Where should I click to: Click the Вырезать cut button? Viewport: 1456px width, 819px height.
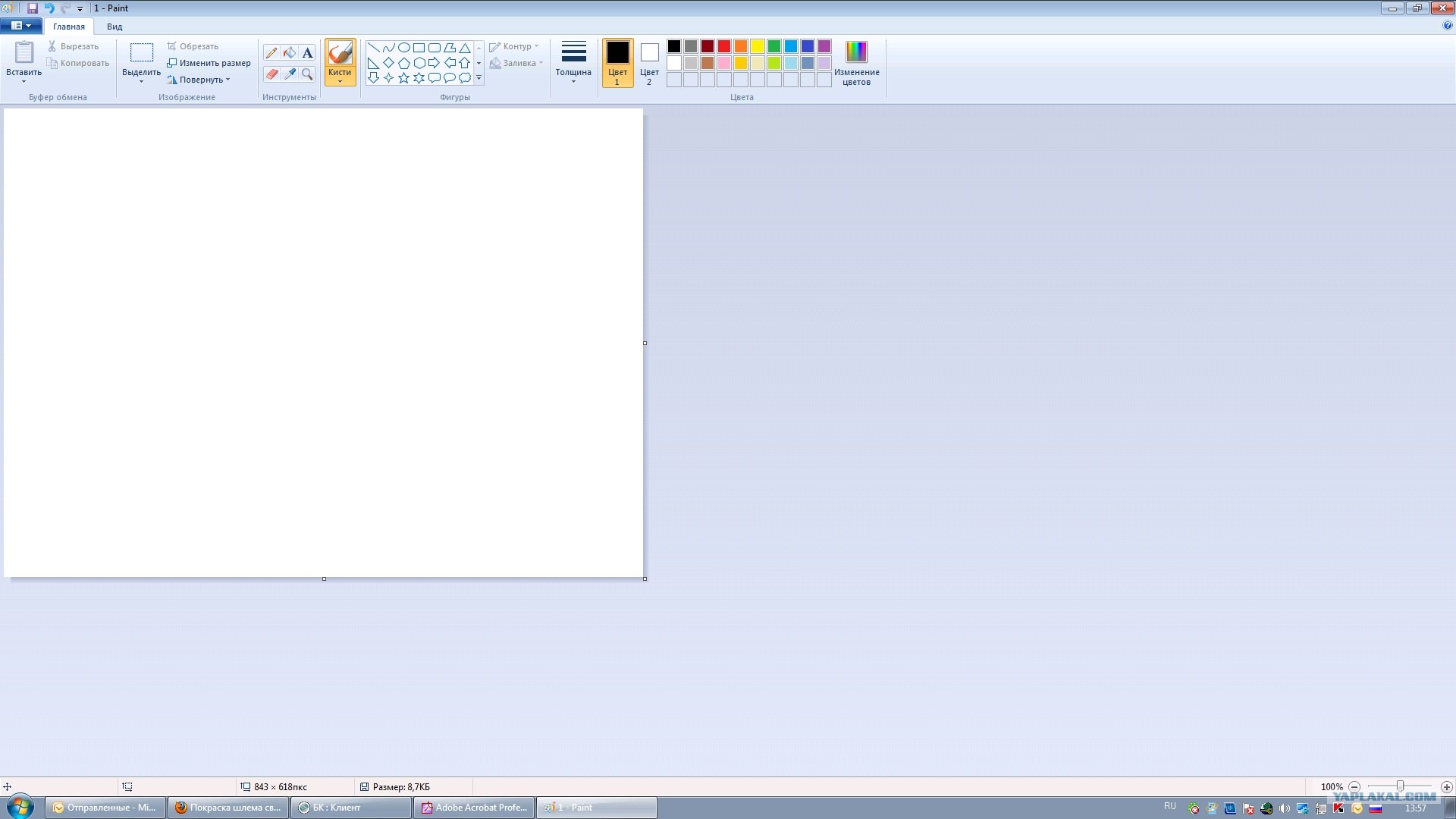[x=73, y=46]
